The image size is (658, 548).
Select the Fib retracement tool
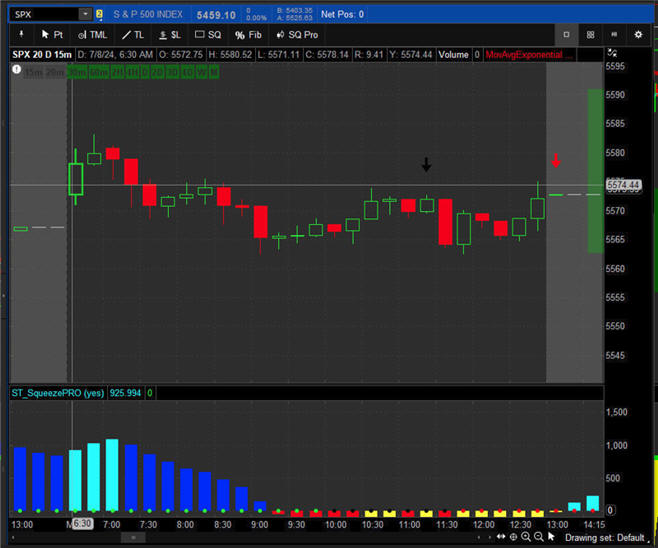click(248, 34)
